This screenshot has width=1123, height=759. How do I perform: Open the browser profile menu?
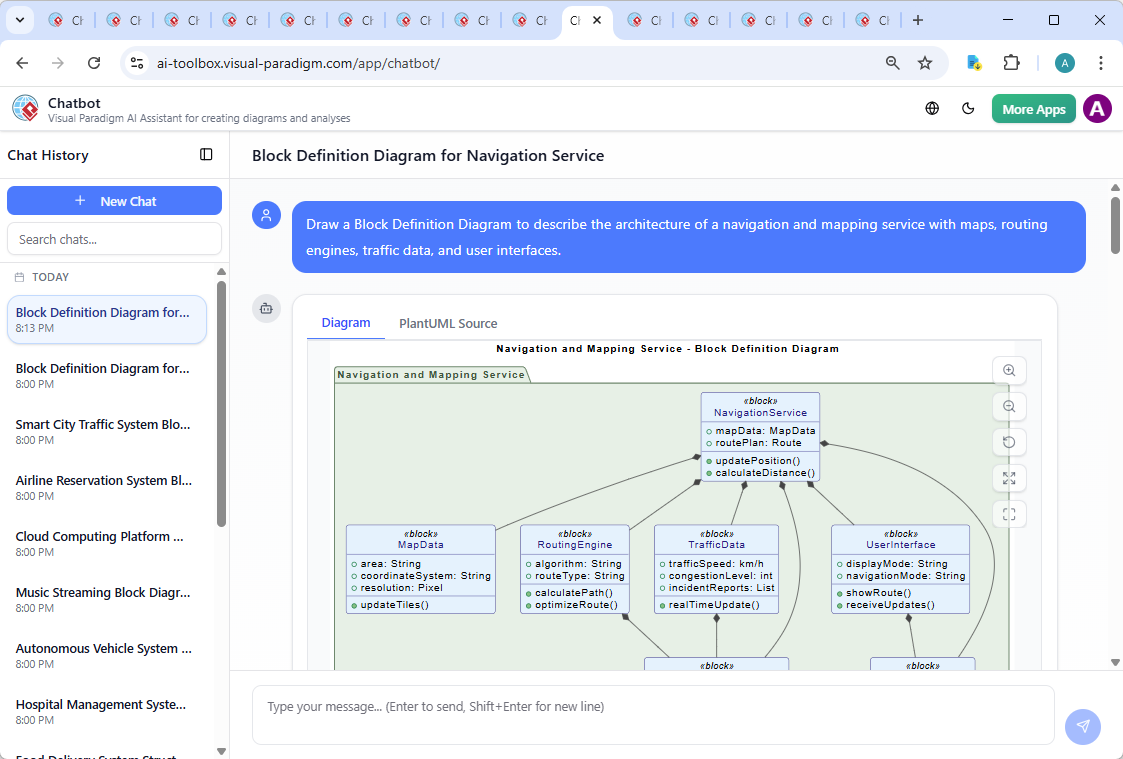click(1064, 62)
